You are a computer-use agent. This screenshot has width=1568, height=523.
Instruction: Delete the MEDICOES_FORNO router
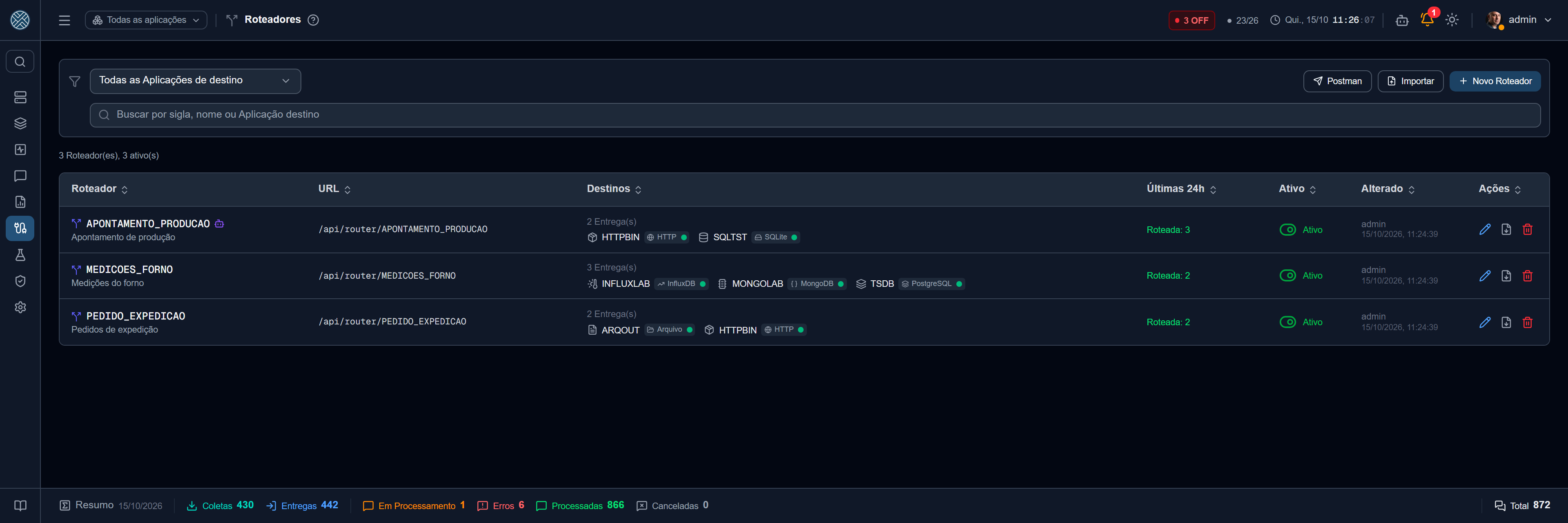point(1528,276)
